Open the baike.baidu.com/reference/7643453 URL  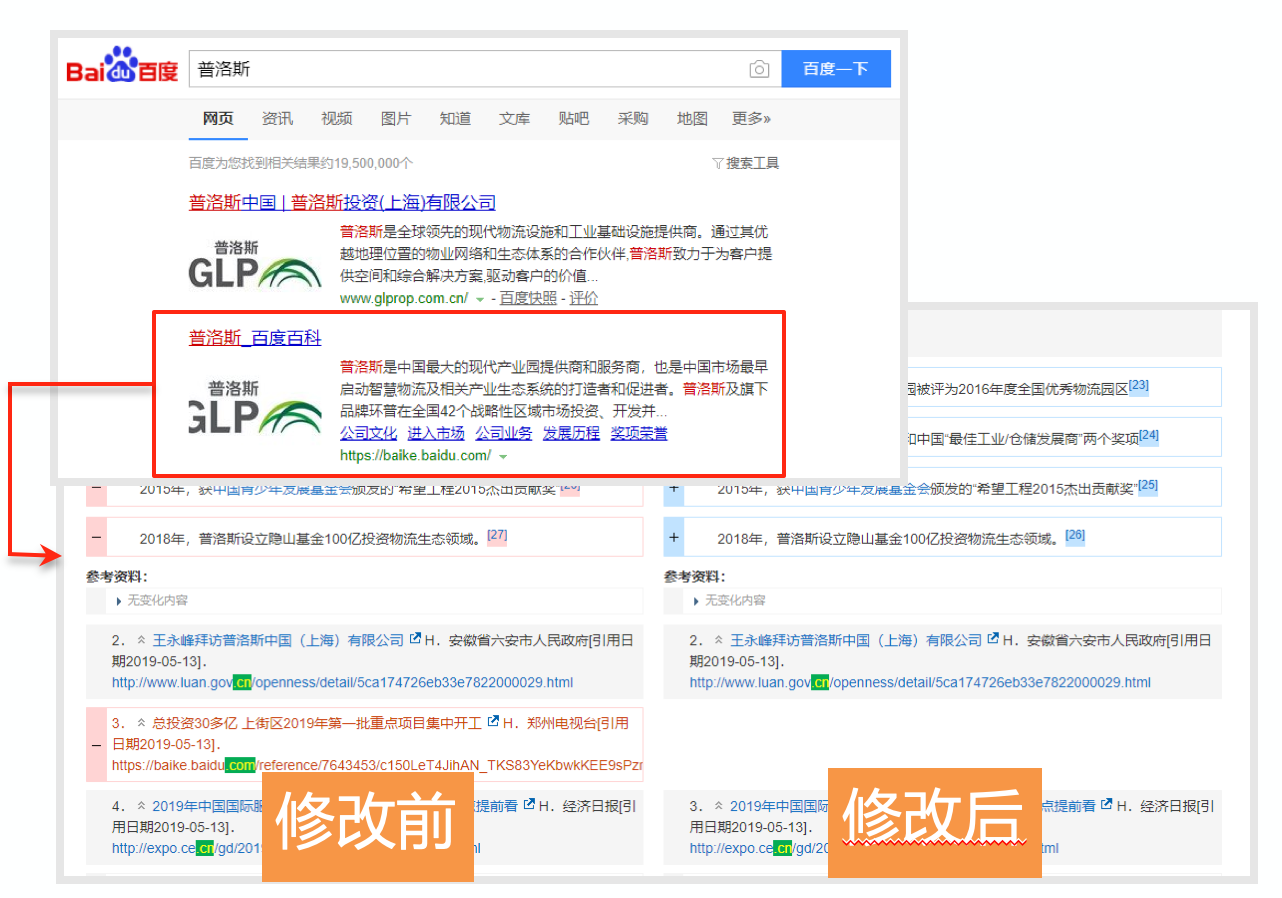[x=377, y=766]
